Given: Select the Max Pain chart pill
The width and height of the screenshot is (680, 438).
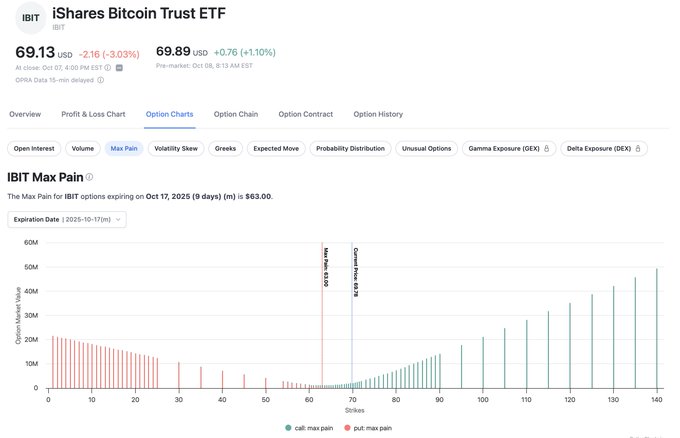Looking at the screenshot, I should click(124, 148).
